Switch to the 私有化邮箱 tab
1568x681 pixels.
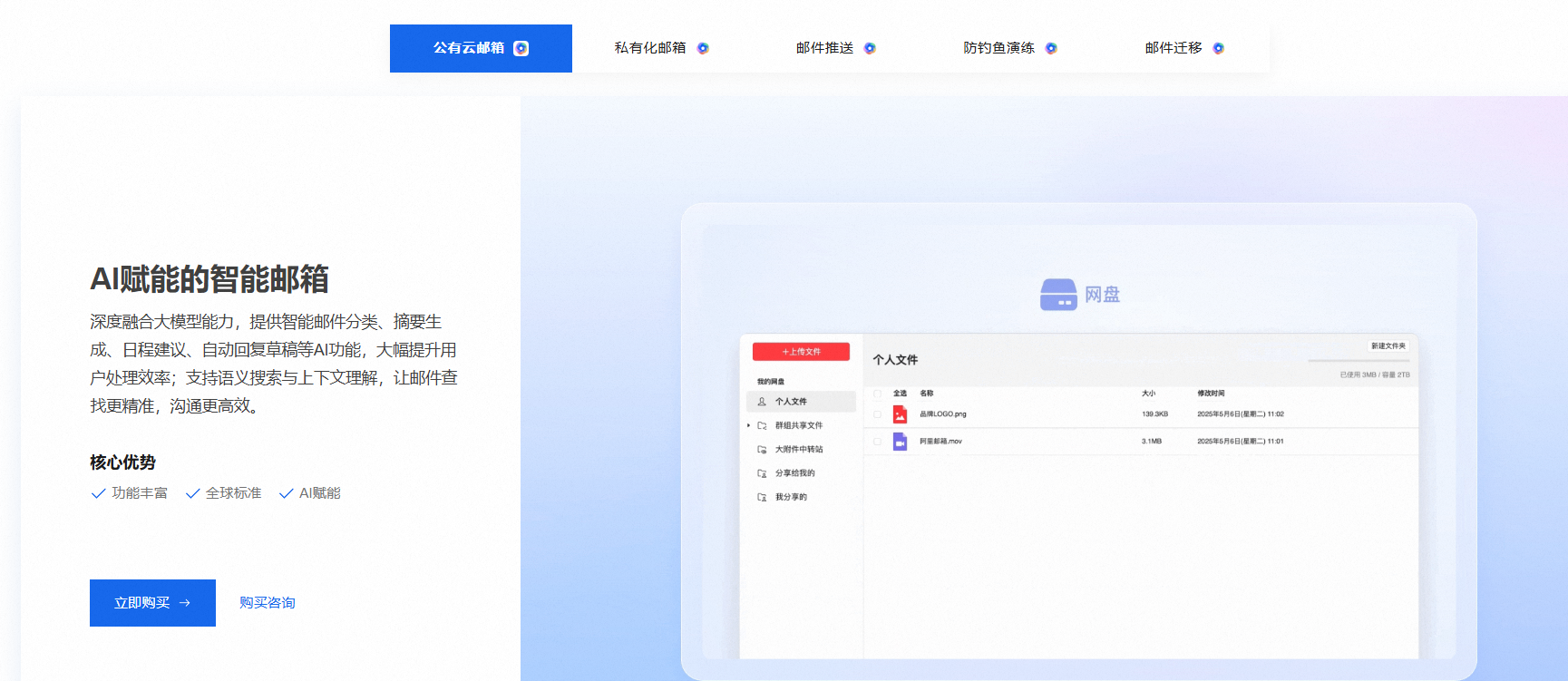pos(661,48)
